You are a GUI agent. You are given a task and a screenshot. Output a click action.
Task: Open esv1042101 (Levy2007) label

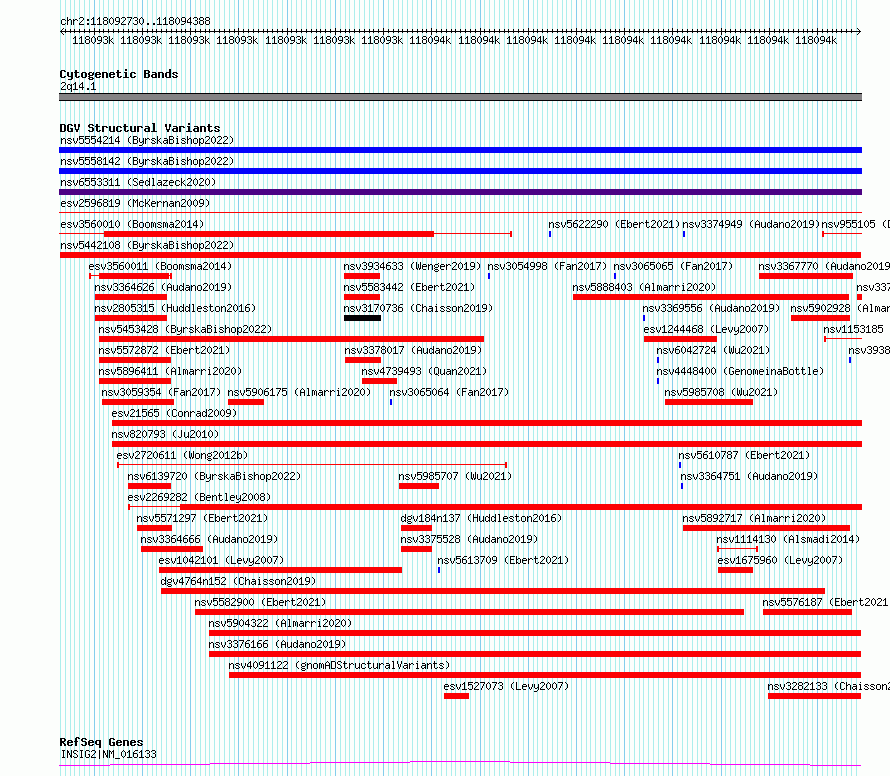(221, 560)
